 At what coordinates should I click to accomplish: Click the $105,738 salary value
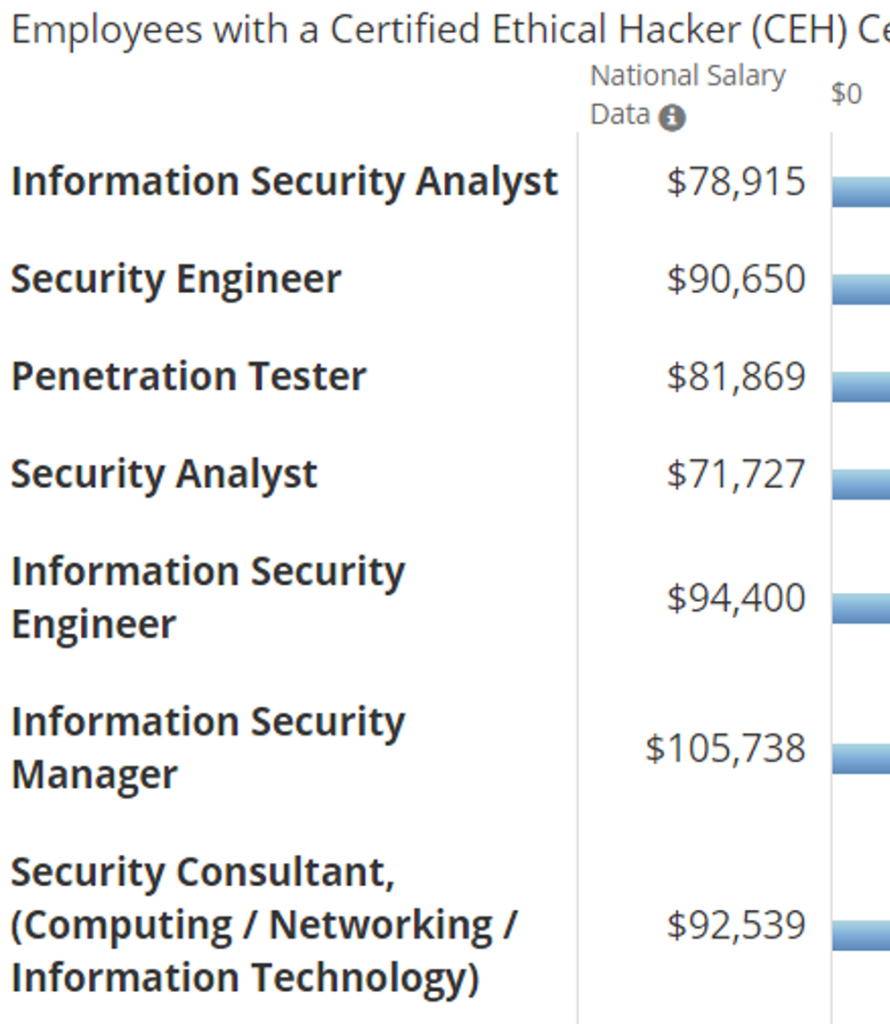725,748
